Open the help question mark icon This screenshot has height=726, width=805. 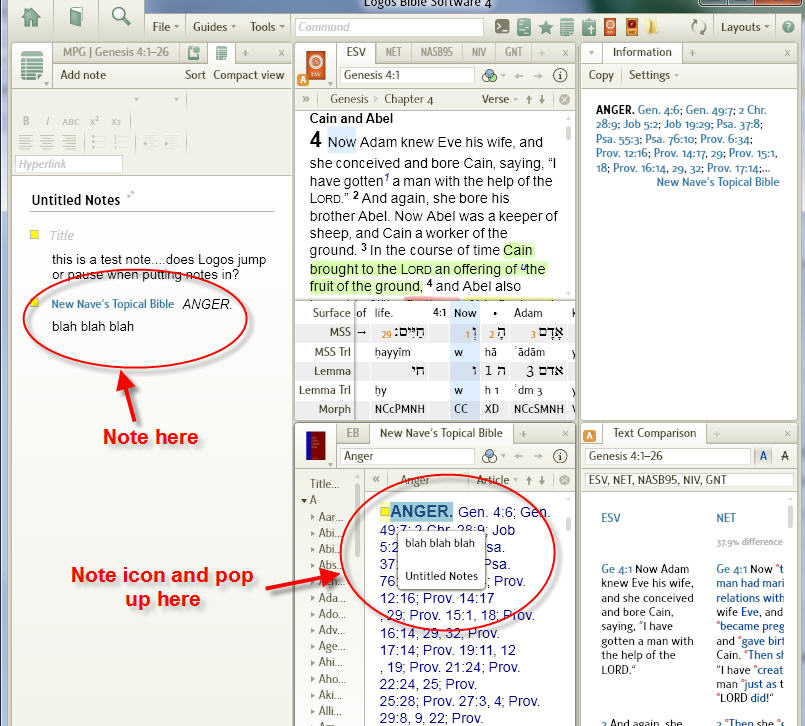pyautogui.click(x=788, y=27)
